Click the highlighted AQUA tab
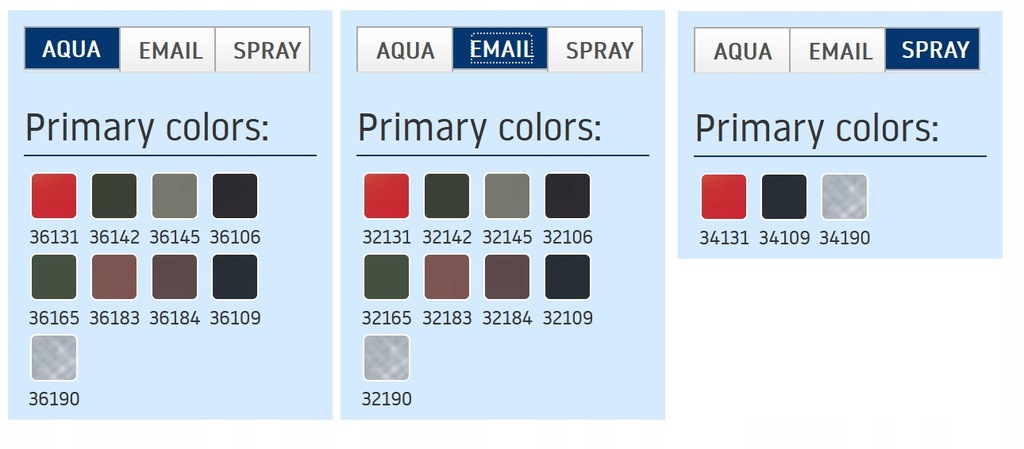The width and height of the screenshot is (1024, 449). (x=72, y=49)
